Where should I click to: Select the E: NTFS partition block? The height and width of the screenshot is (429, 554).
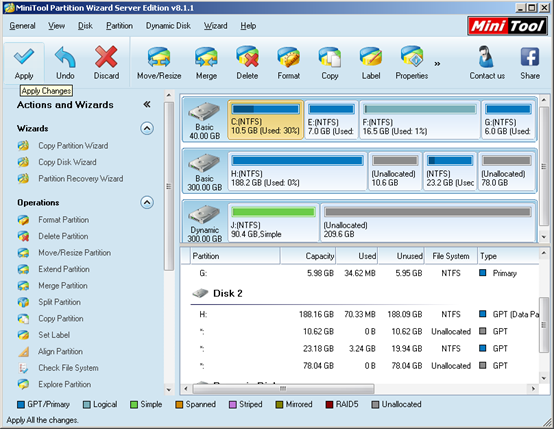(x=331, y=120)
